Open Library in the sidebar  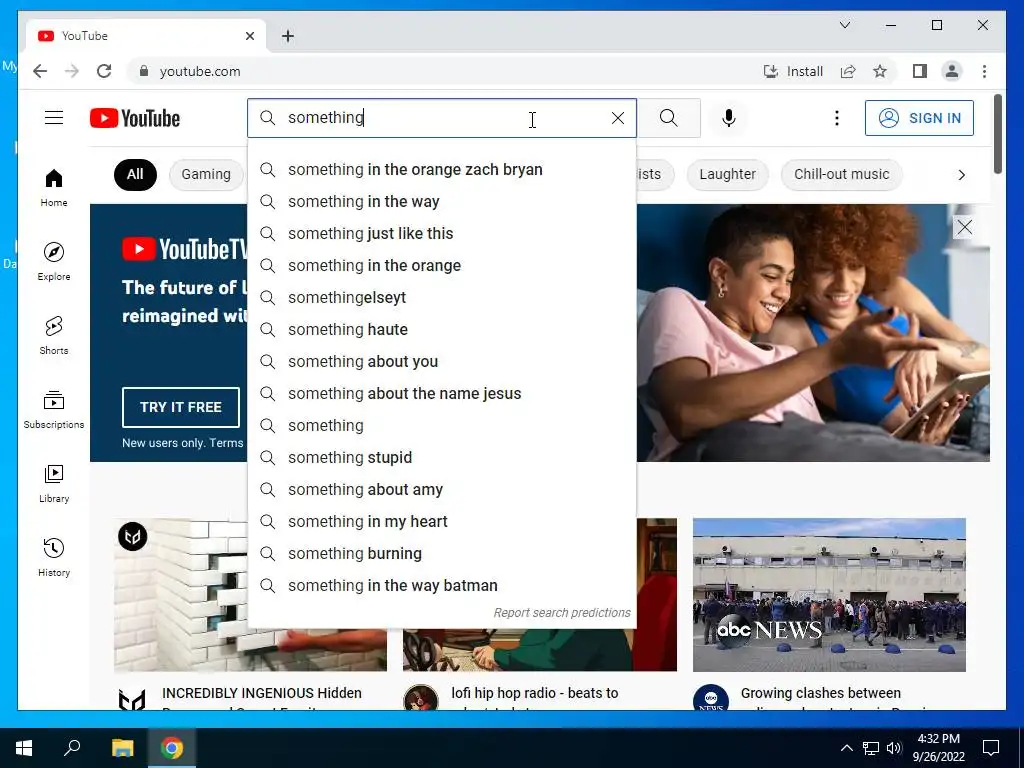pyautogui.click(x=54, y=483)
